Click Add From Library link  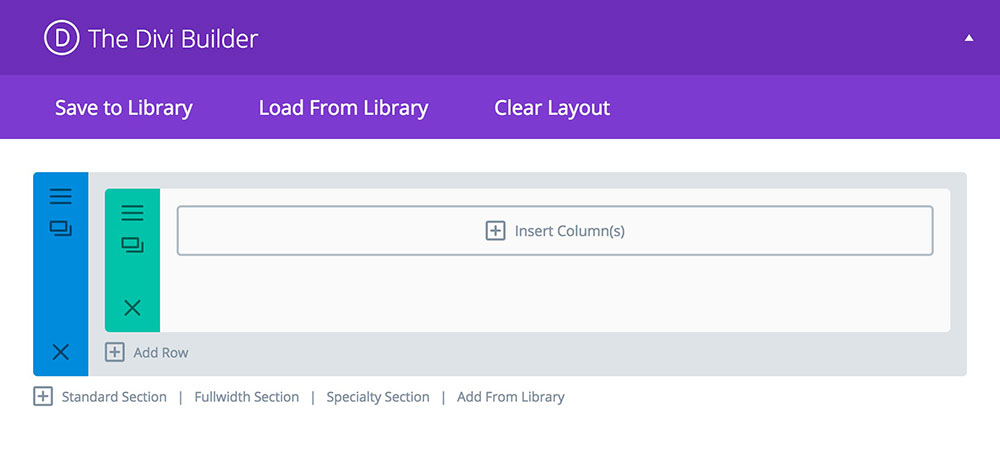(511, 397)
